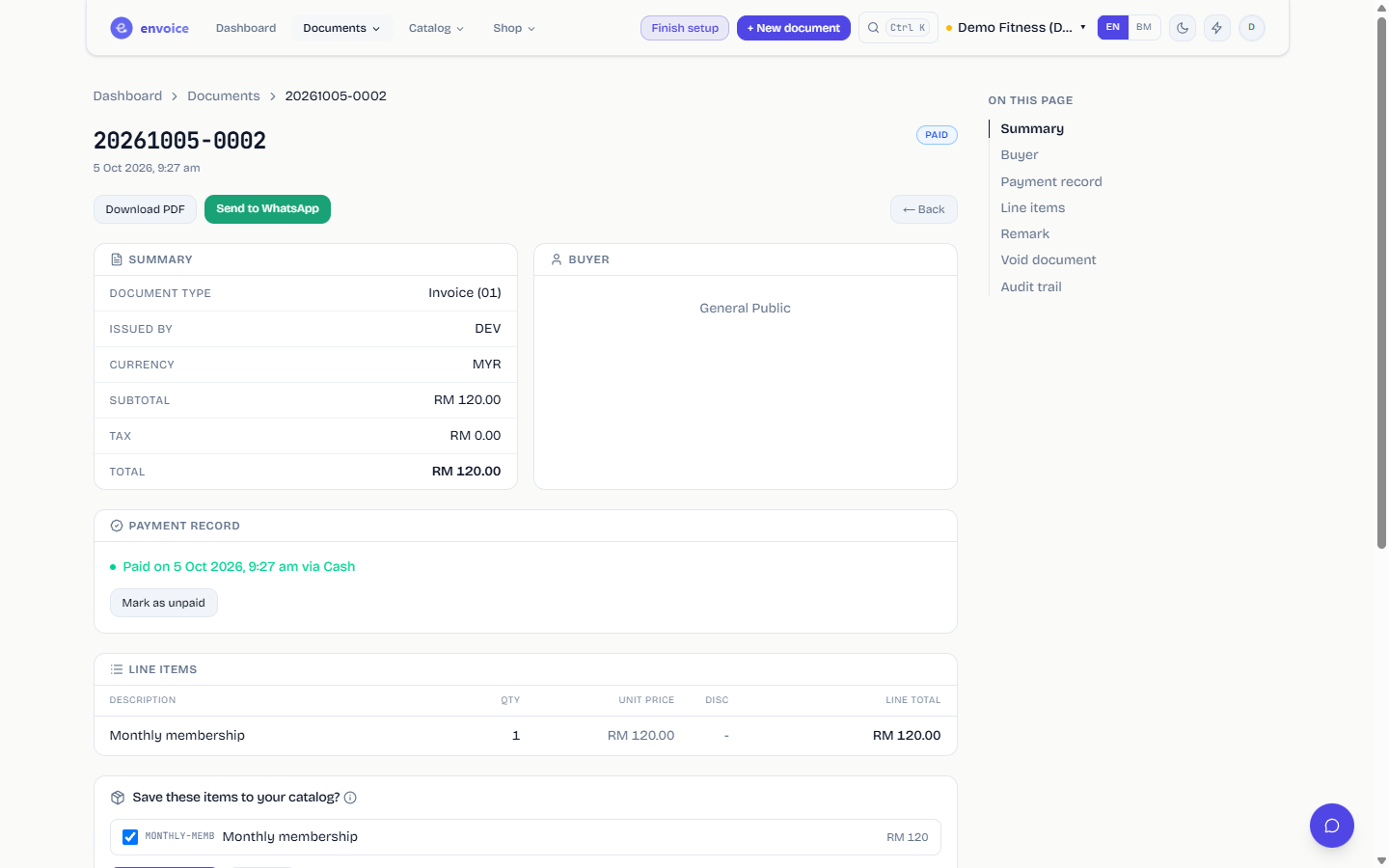
Task: Click the Invoice (01) document type value
Action: pyautogui.click(x=465, y=292)
